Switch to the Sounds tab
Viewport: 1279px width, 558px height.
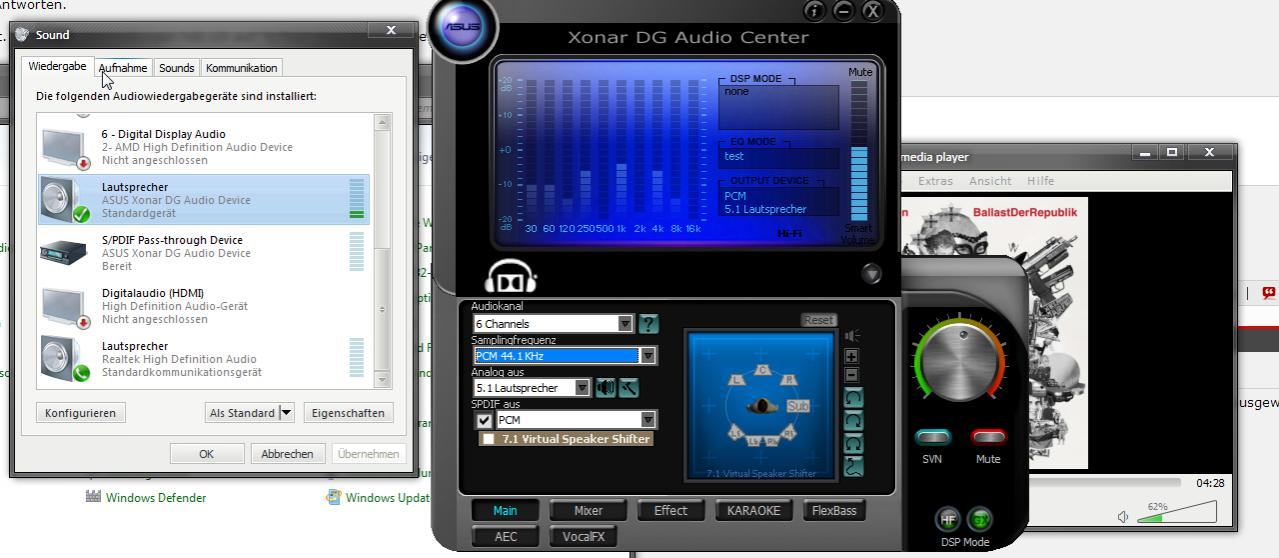coord(176,68)
